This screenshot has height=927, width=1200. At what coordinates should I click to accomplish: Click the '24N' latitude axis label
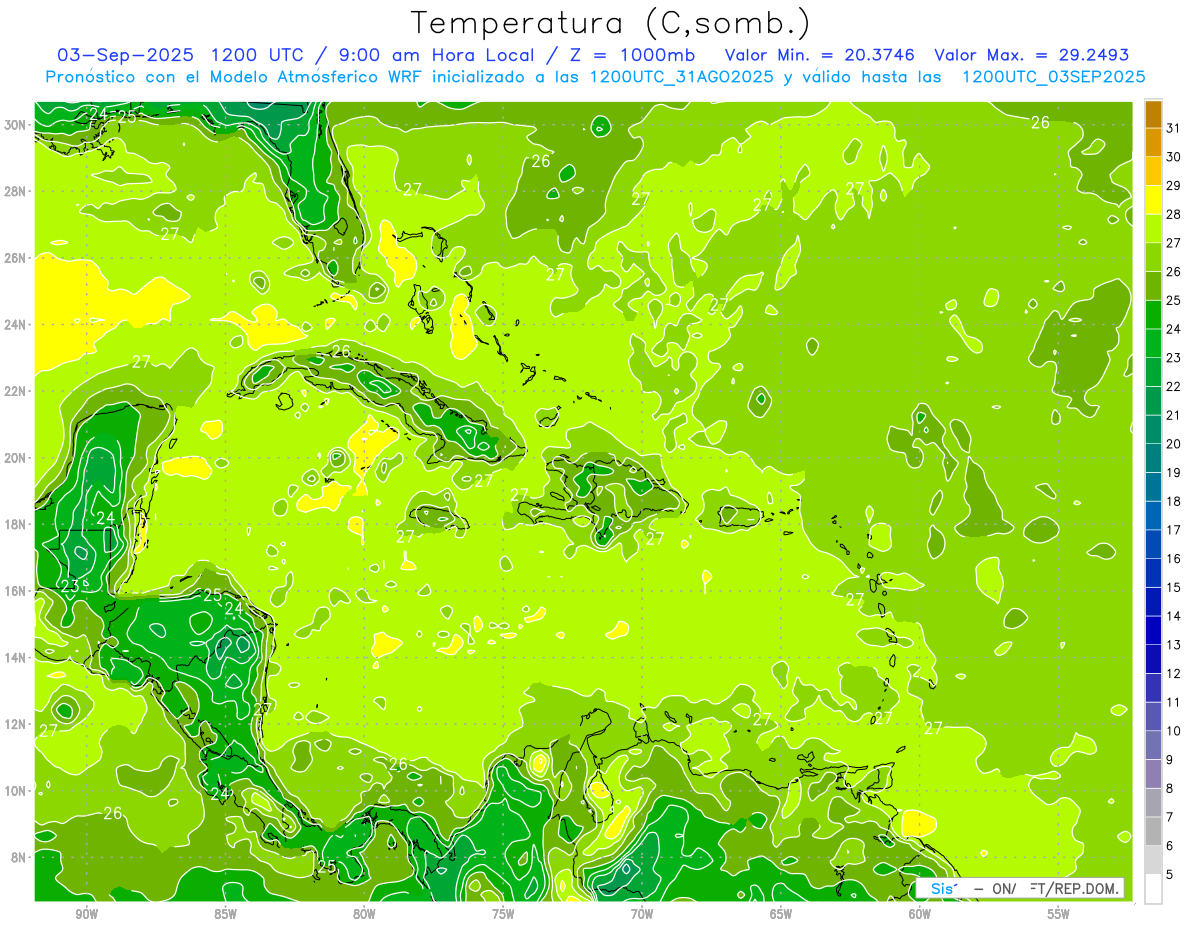coord(16,325)
